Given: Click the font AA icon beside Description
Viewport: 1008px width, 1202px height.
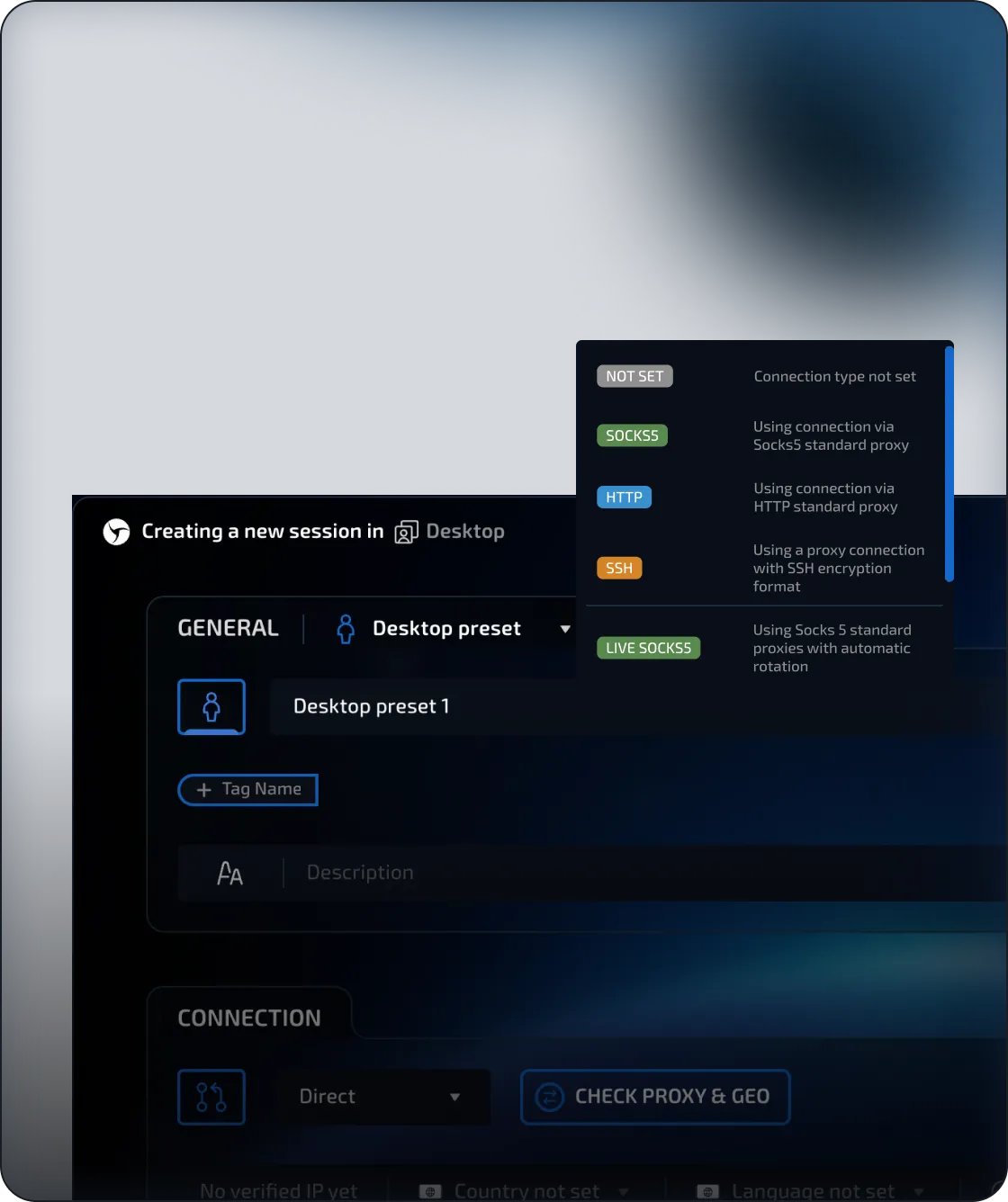Looking at the screenshot, I should click(x=230, y=873).
